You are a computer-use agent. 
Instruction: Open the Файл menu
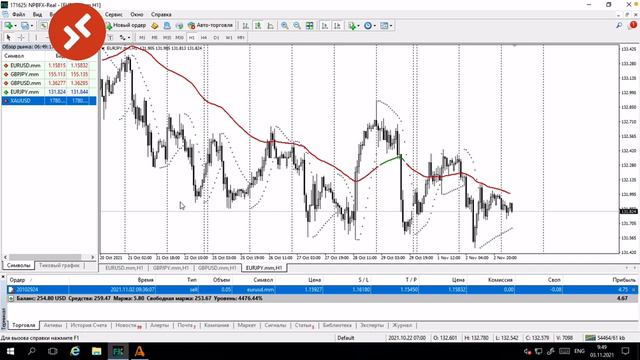point(19,14)
